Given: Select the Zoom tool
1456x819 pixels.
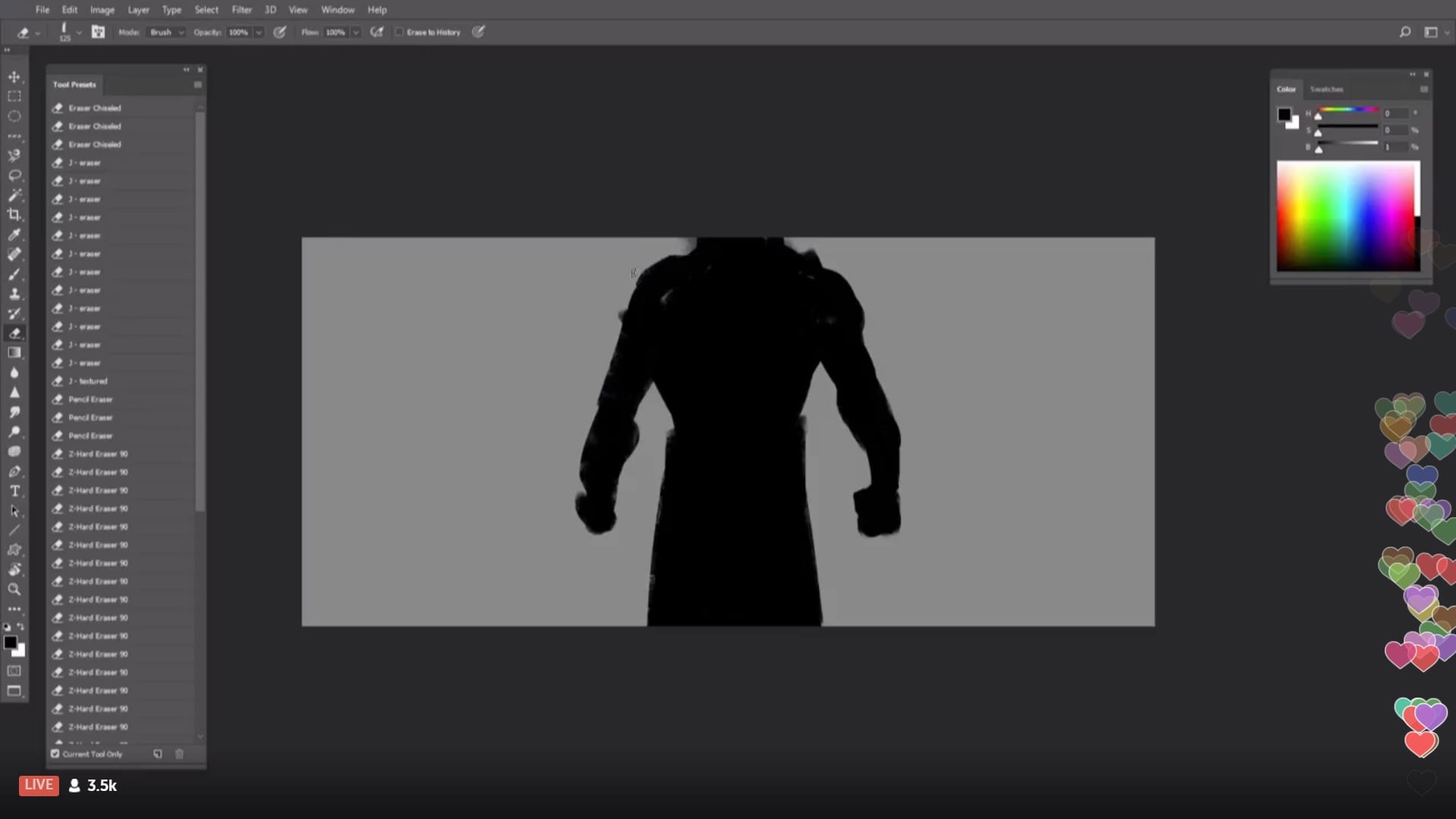Looking at the screenshot, I should coord(14,589).
